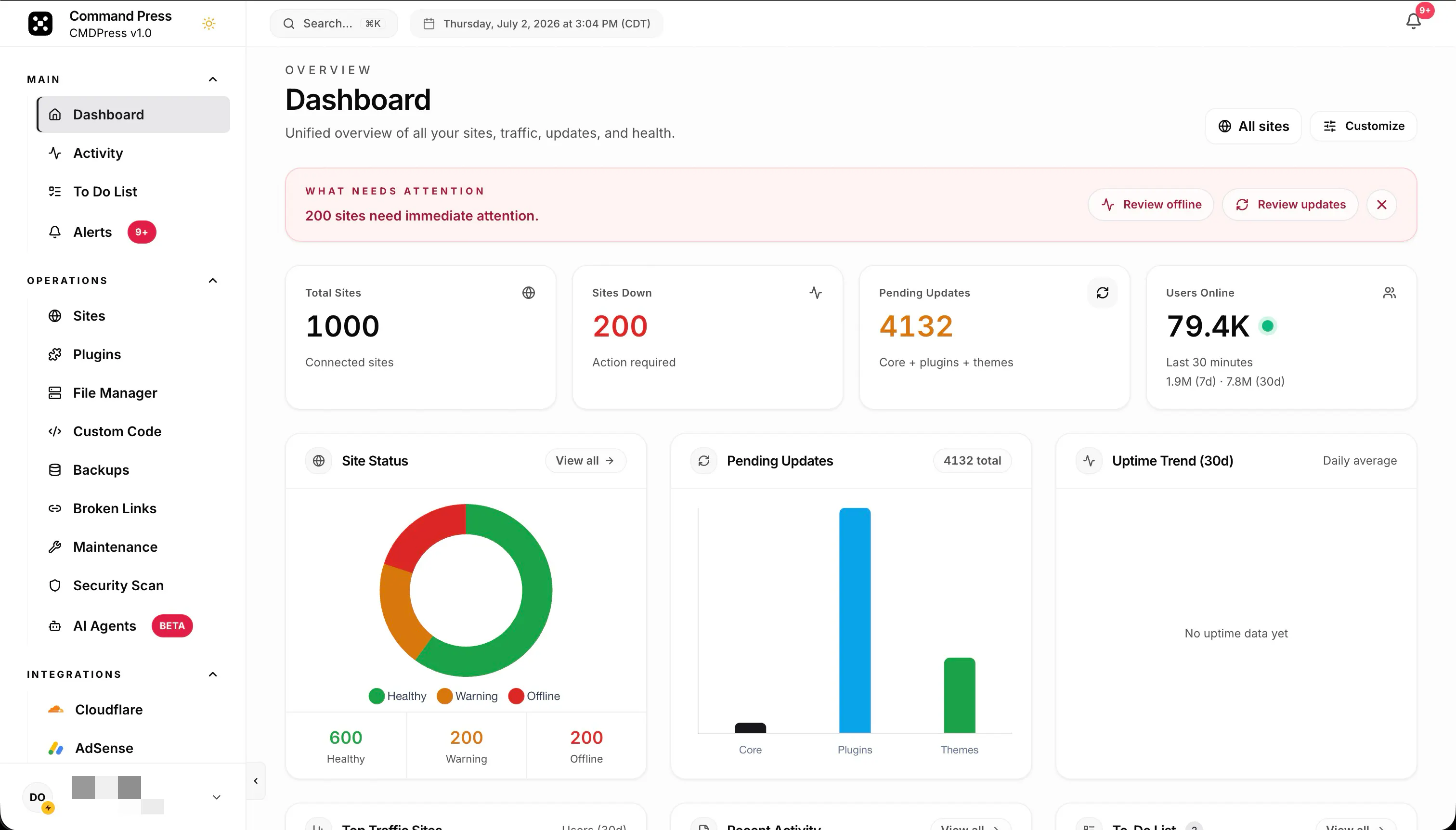
Task: Click the refresh icon on Pending Updates card
Action: click(1102, 292)
